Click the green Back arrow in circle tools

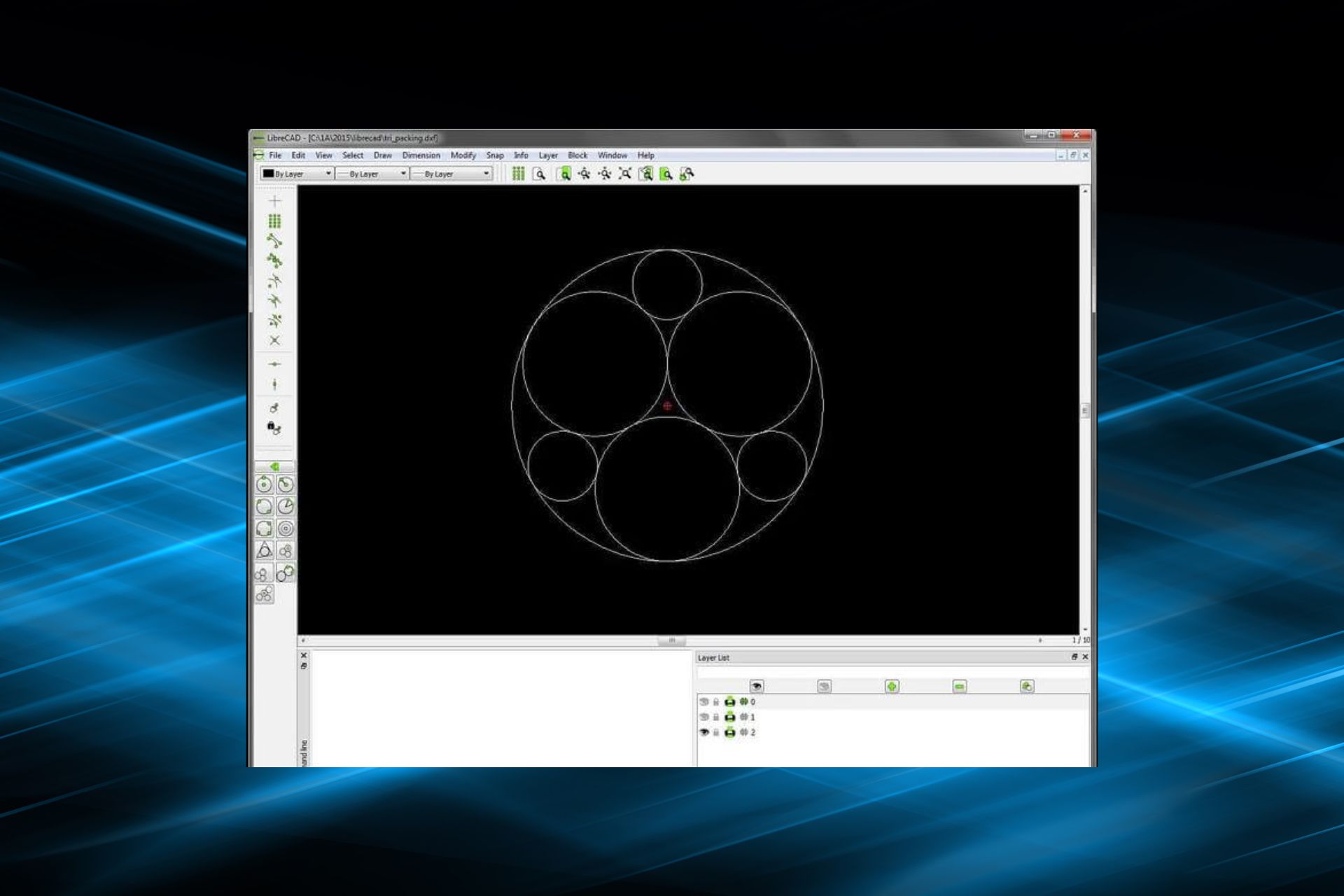(x=274, y=466)
